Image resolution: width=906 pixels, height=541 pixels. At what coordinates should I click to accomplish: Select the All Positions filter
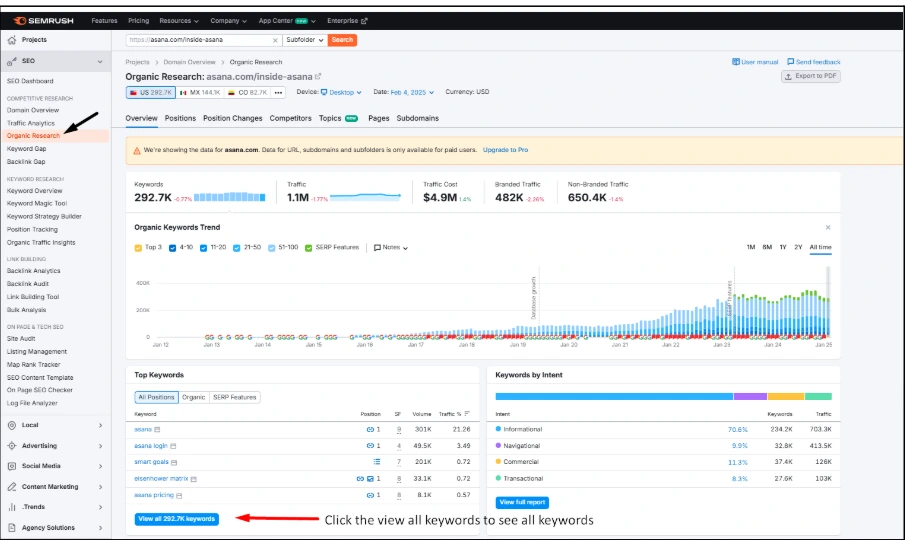156,398
